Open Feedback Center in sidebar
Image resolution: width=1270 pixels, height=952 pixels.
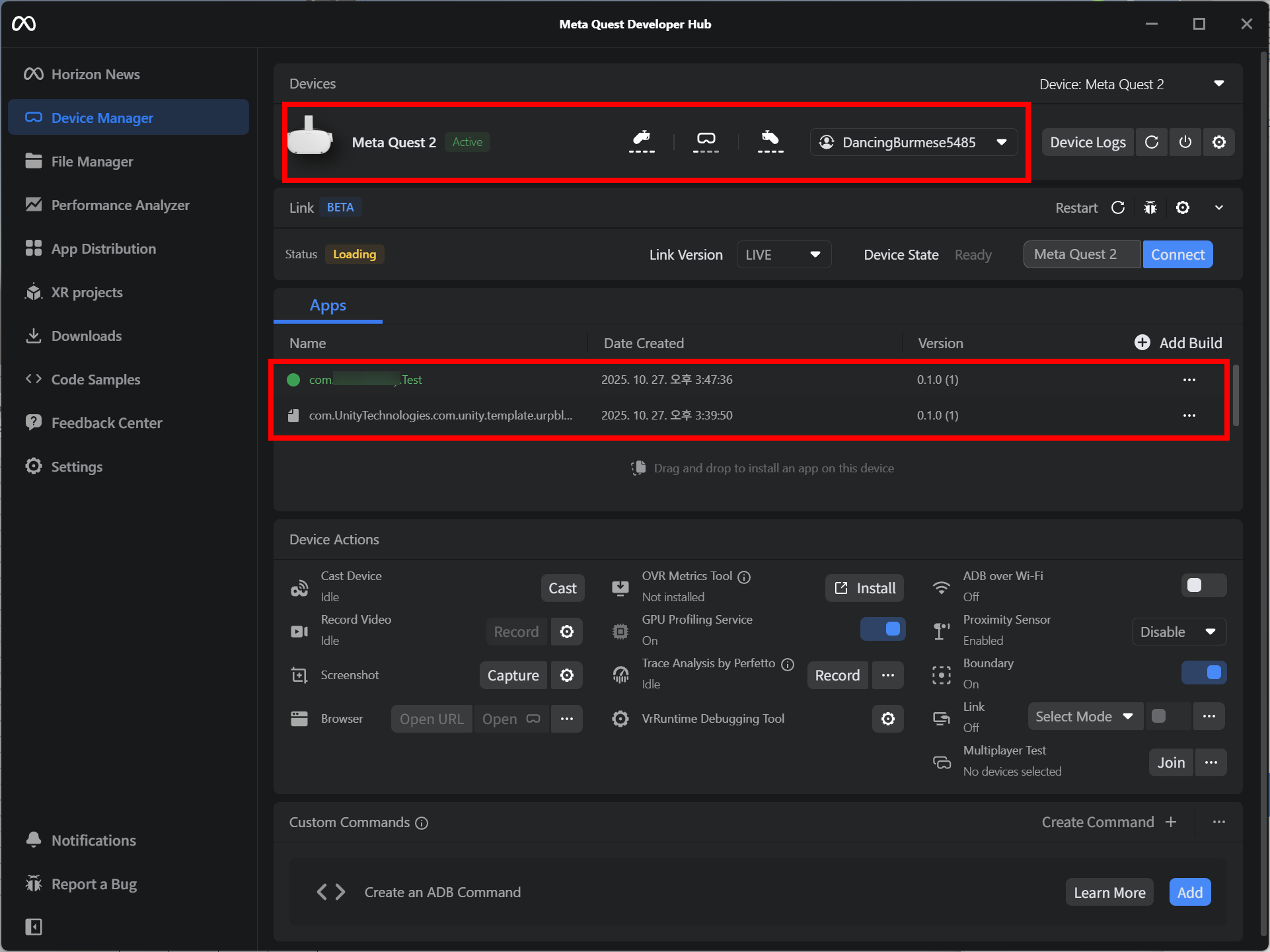pyautogui.click(x=128, y=423)
